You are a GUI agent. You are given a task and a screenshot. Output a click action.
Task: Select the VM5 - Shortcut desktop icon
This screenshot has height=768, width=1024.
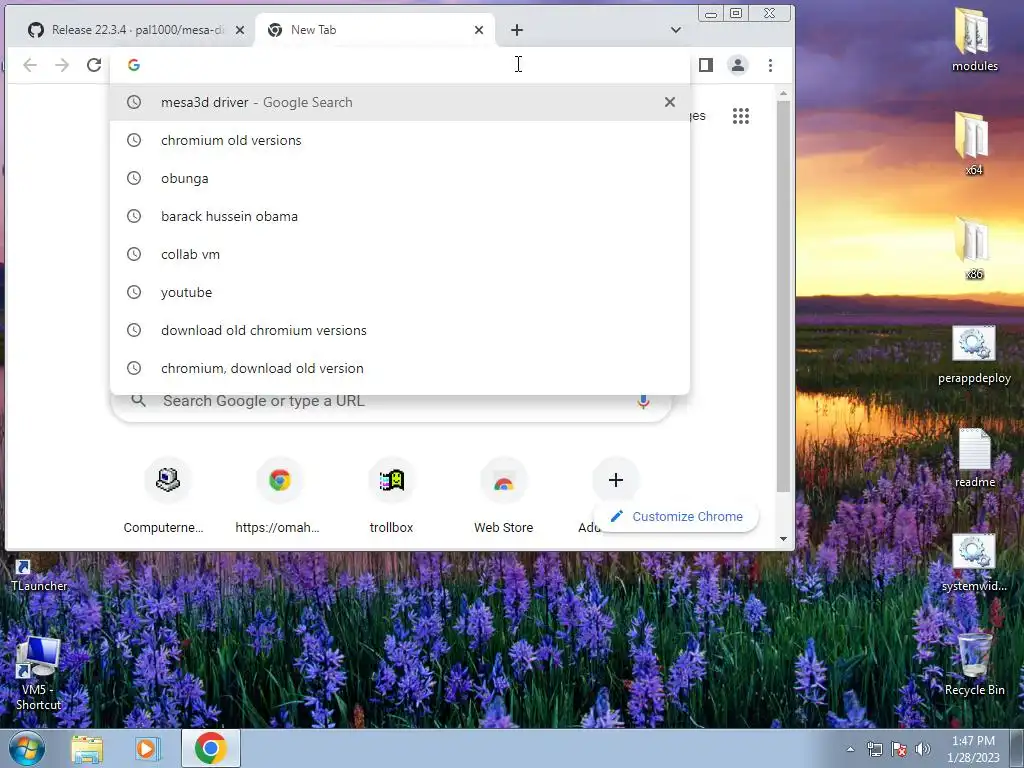[x=38, y=673]
